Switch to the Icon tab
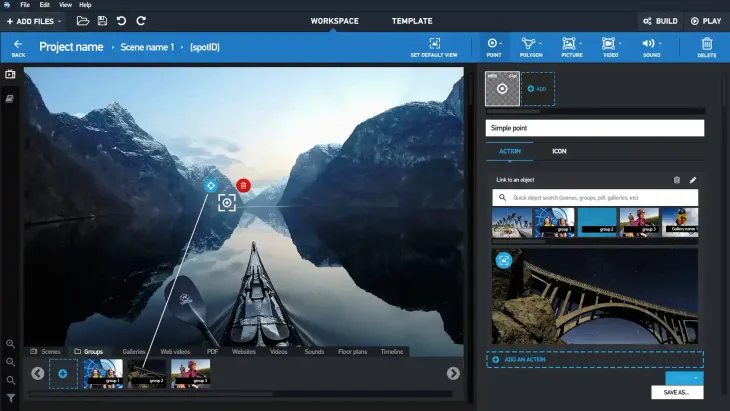730x411 pixels. tap(559, 151)
